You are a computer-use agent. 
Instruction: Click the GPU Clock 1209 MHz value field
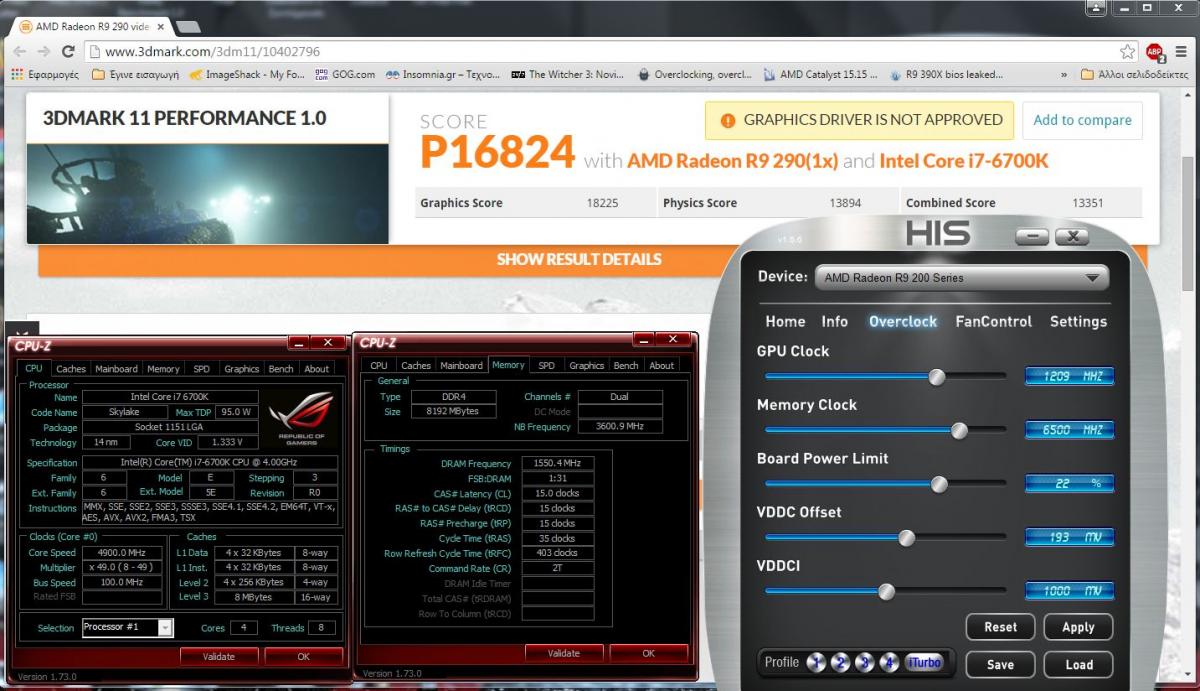(1069, 376)
